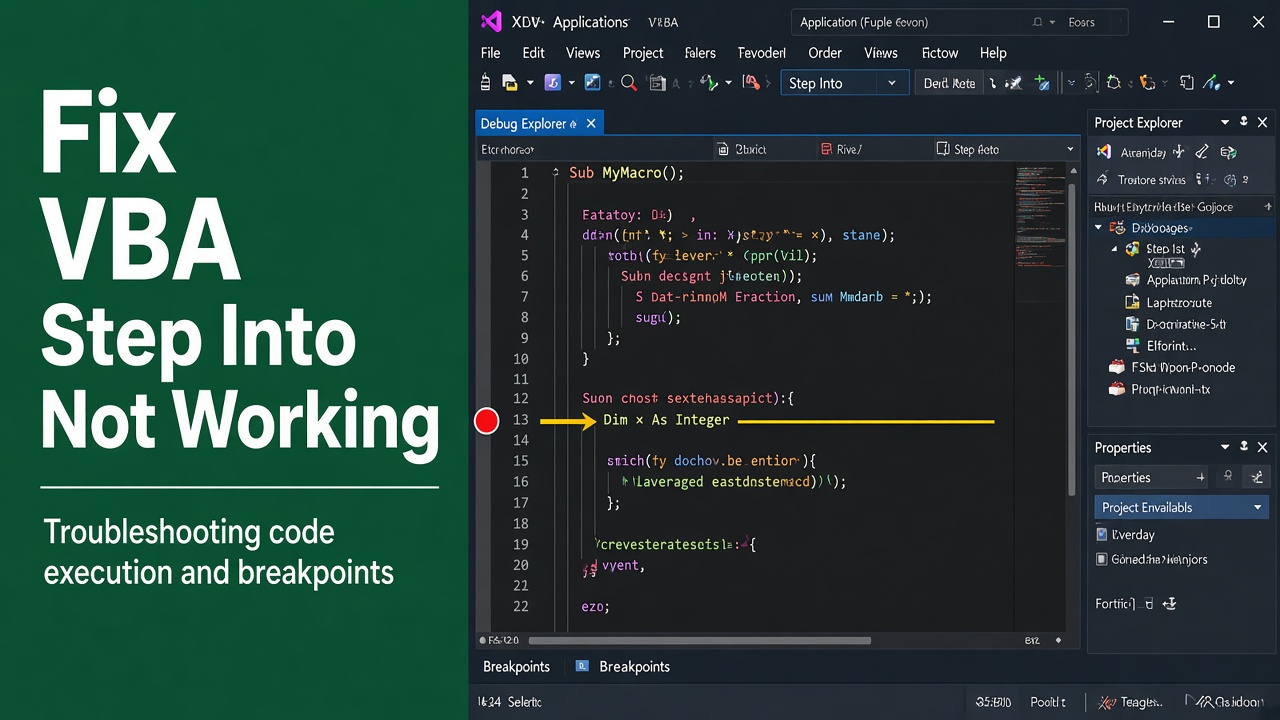This screenshot has width=1280, height=720.
Task: Collapse the Dboooages tree node
Action: point(1100,228)
